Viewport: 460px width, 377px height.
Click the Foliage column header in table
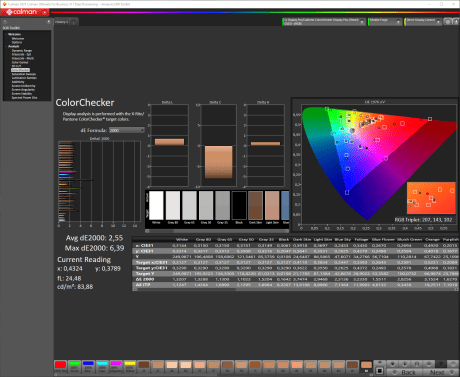click(x=361, y=239)
